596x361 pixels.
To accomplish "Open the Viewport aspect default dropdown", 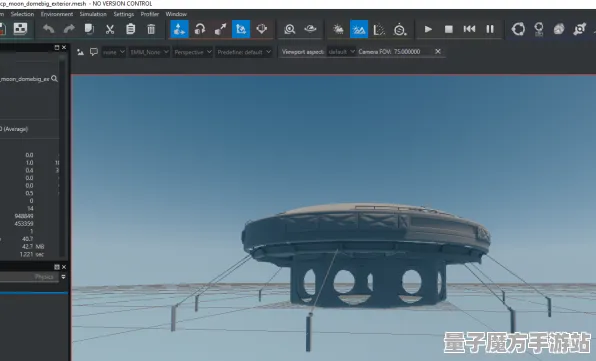I will pos(341,52).
